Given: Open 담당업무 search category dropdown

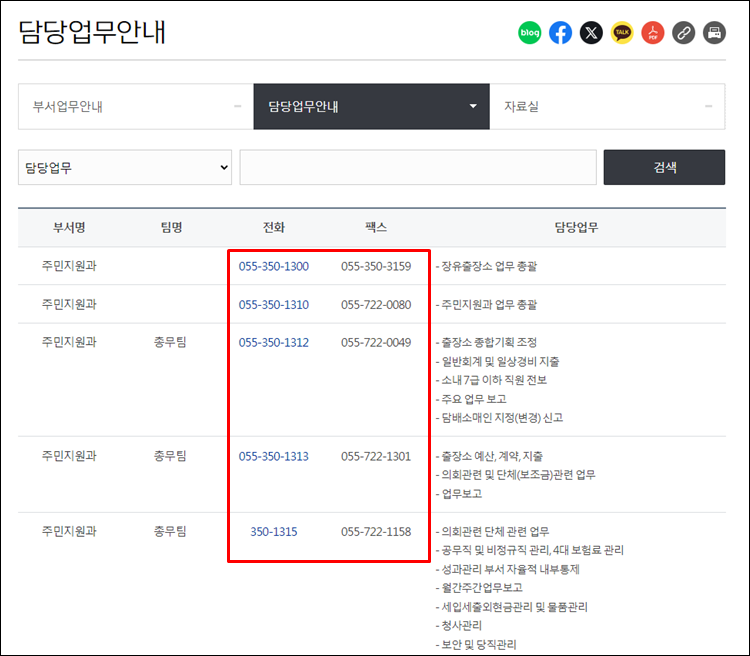Looking at the screenshot, I should coord(125,167).
